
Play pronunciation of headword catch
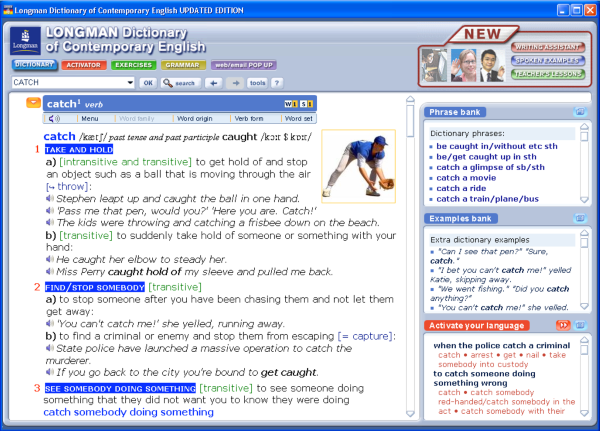coord(54,119)
